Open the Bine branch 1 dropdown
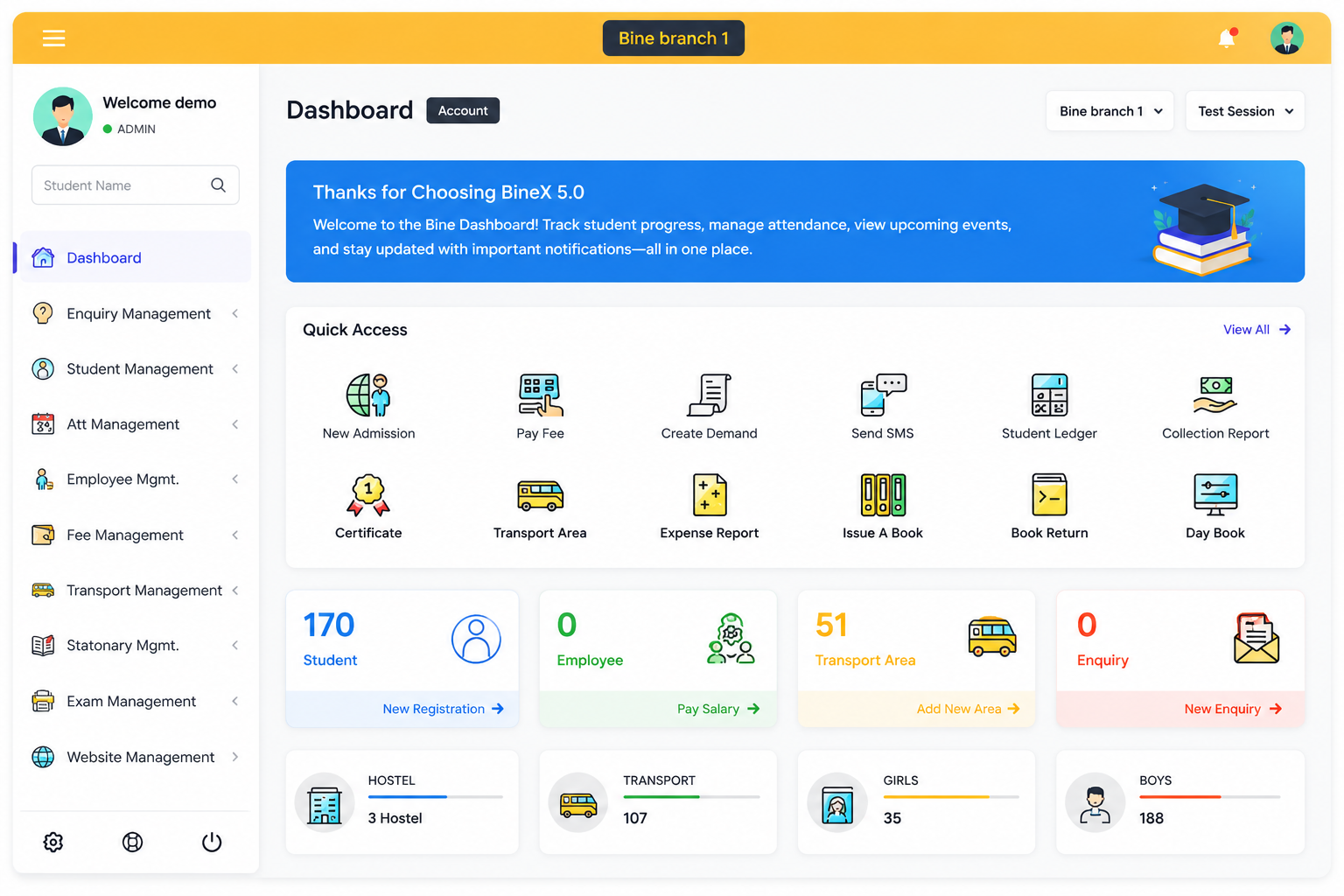1344x896 pixels. [1109, 111]
